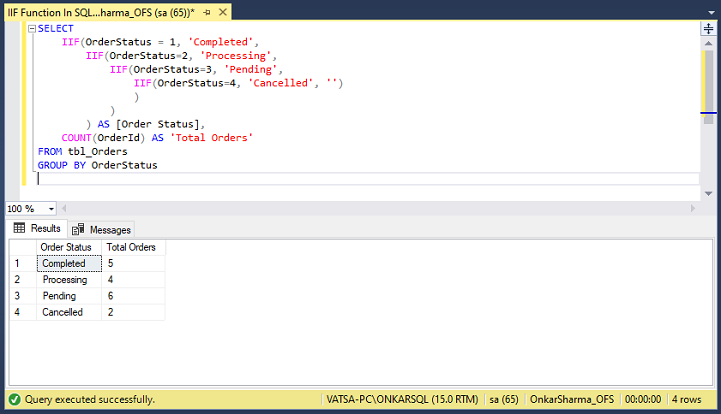Click the editor vertical scrollbar down arrow

[x=708, y=194]
